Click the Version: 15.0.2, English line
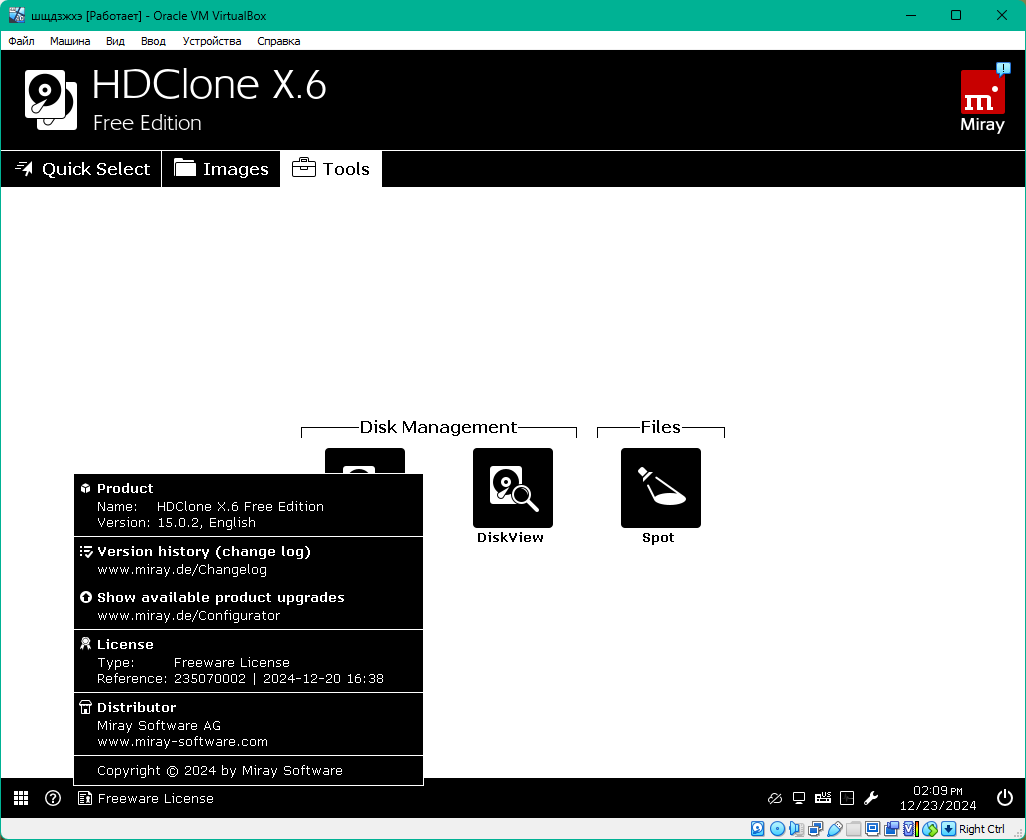The image size is (1026, 840). 177,523
